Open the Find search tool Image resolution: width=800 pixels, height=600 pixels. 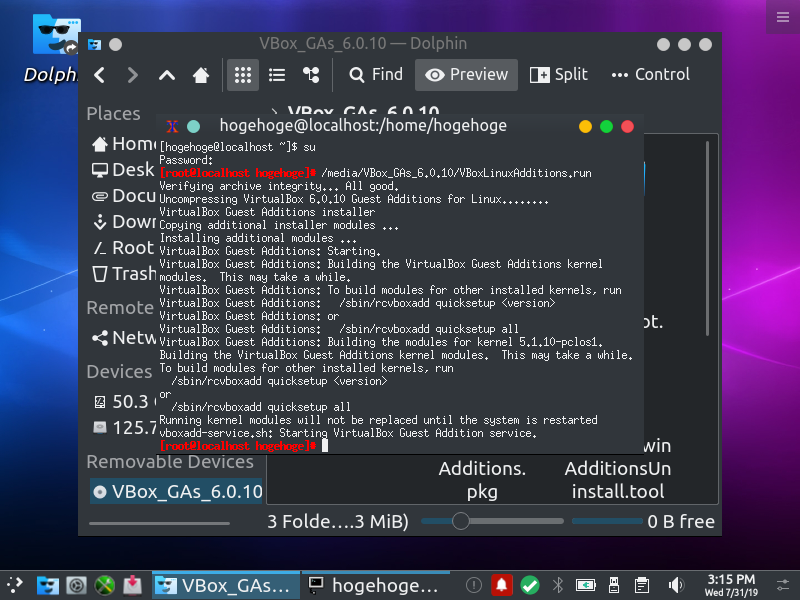pos(376,75)
